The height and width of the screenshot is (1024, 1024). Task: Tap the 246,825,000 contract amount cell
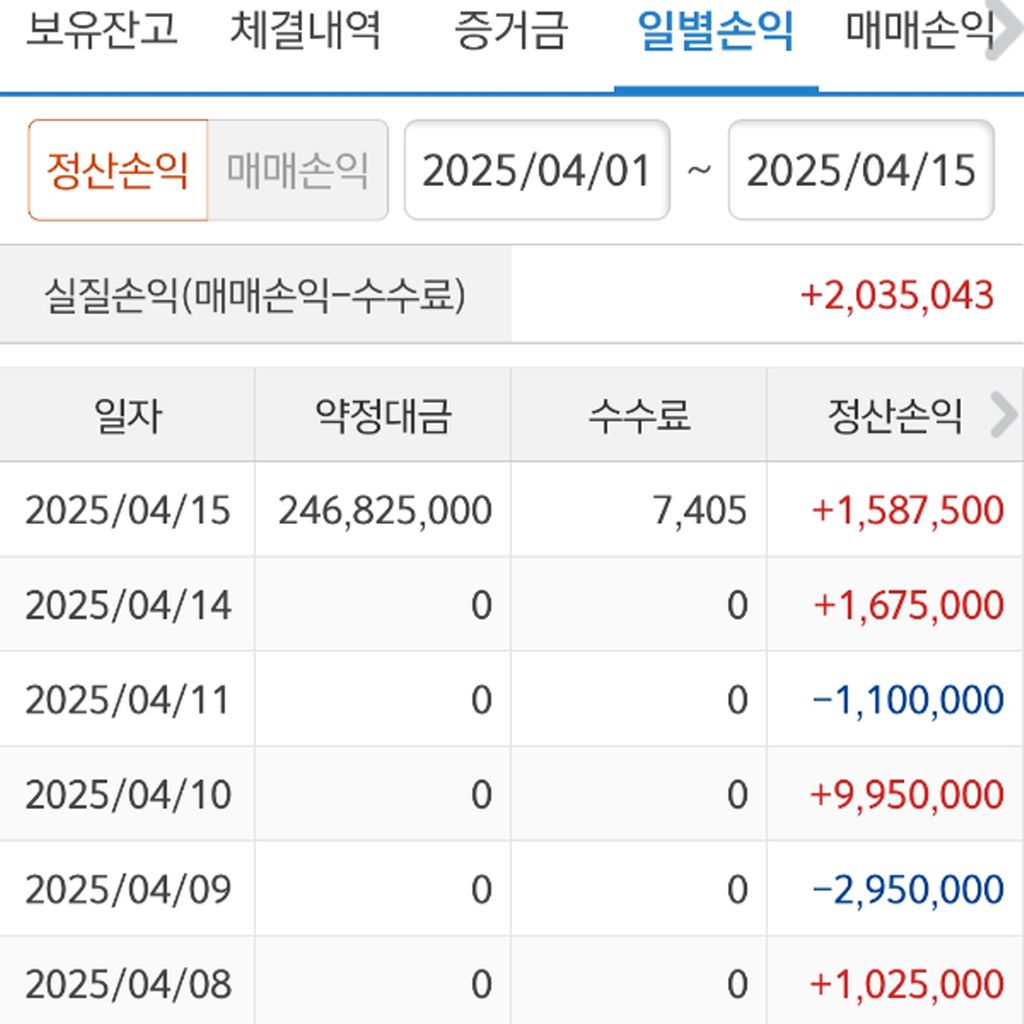385,510
